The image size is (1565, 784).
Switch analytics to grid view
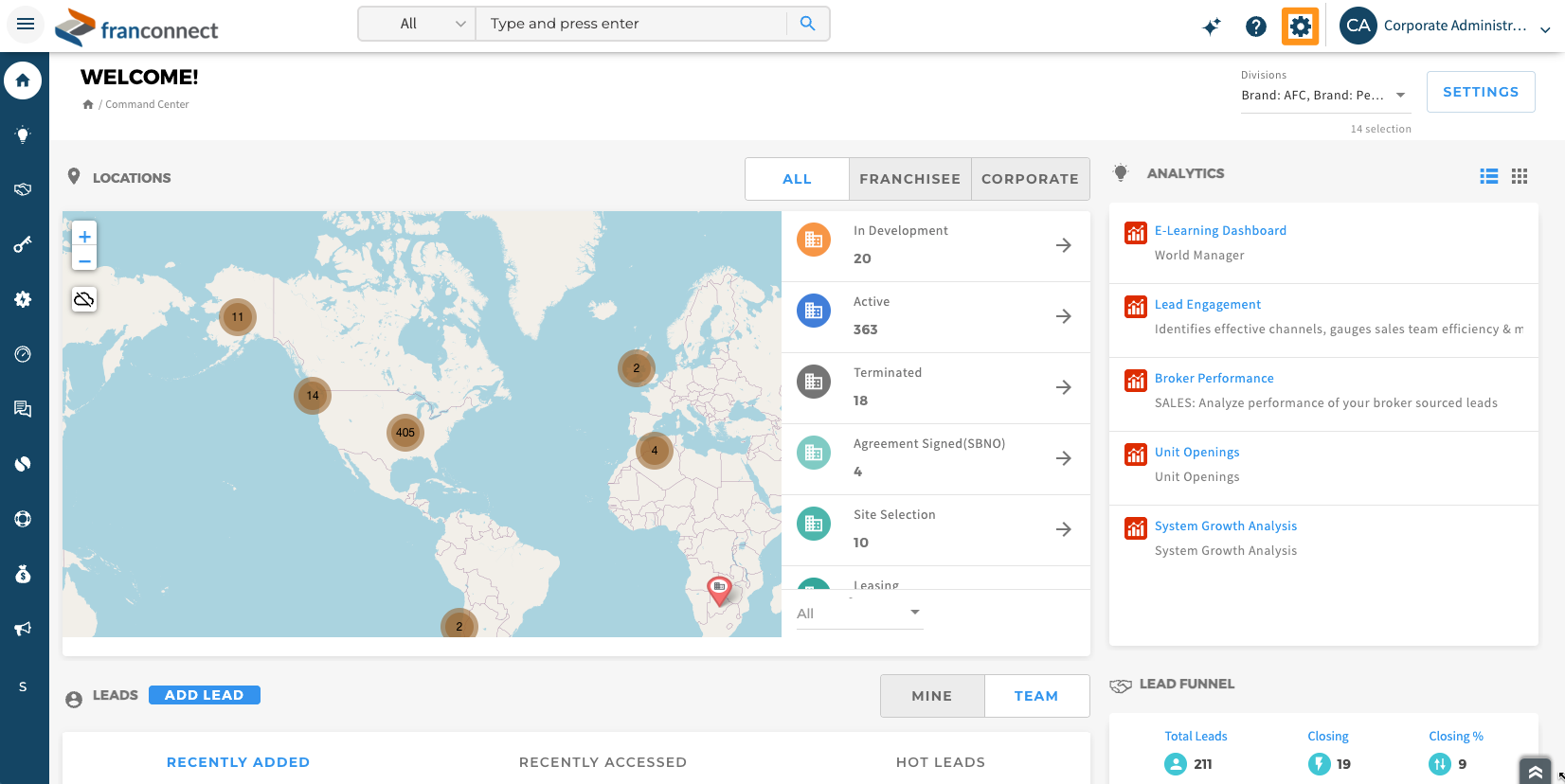1520,176
